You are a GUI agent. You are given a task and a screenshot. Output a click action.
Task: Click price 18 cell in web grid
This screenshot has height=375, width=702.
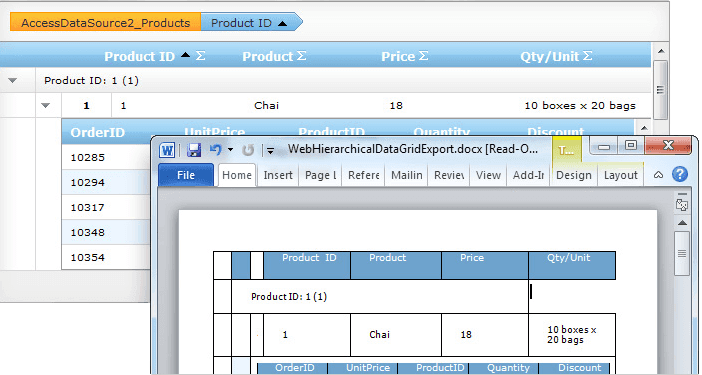coord(396,106)
